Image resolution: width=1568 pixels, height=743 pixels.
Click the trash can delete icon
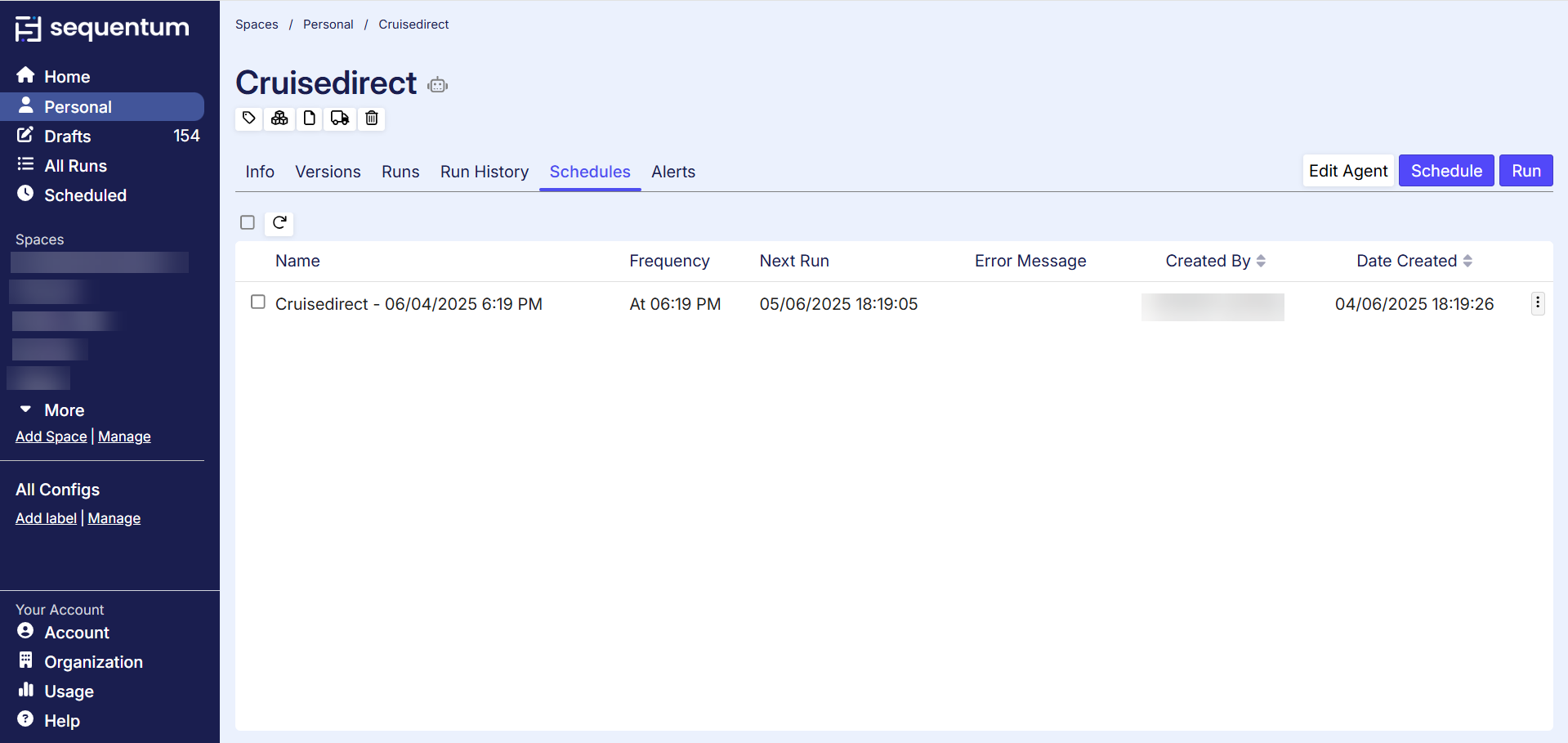[x=372, y=119]
